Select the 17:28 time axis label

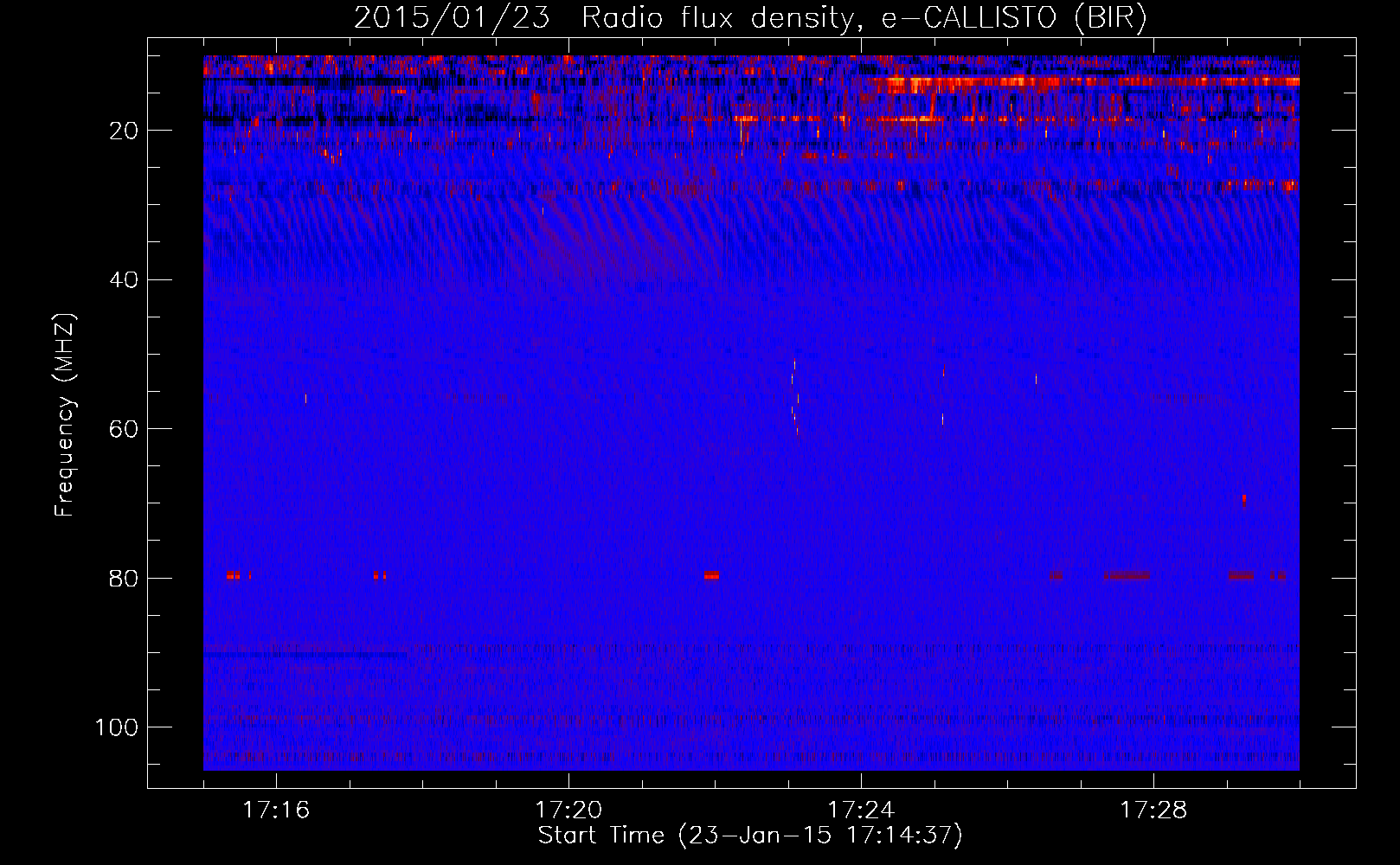[1153, 811]
